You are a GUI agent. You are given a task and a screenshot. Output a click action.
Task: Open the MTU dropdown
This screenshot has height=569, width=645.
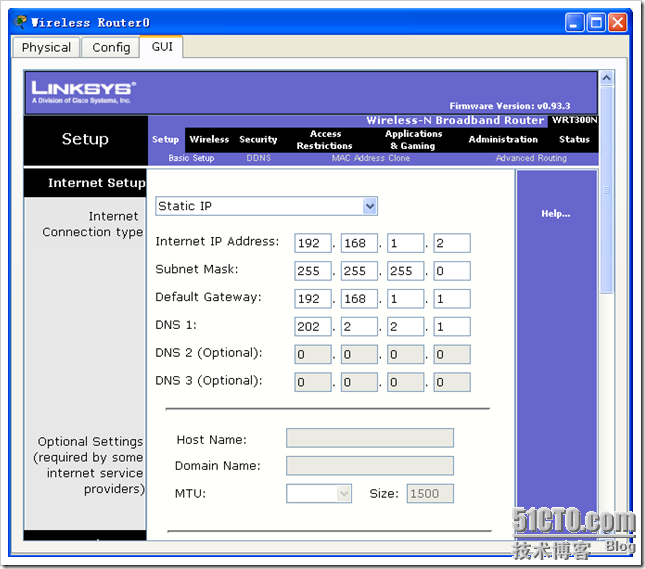(x=319, y=493)
